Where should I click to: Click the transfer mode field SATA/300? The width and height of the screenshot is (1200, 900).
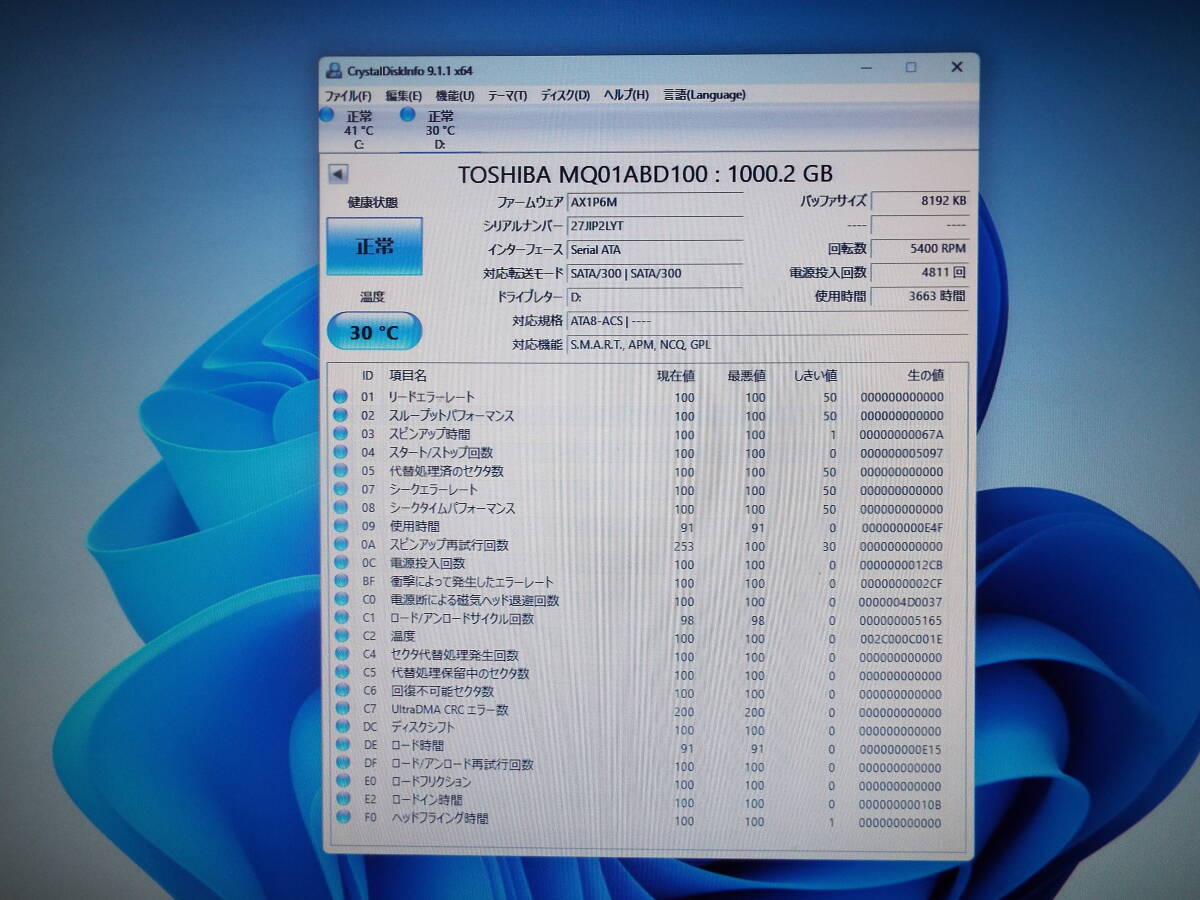[655, 273]
